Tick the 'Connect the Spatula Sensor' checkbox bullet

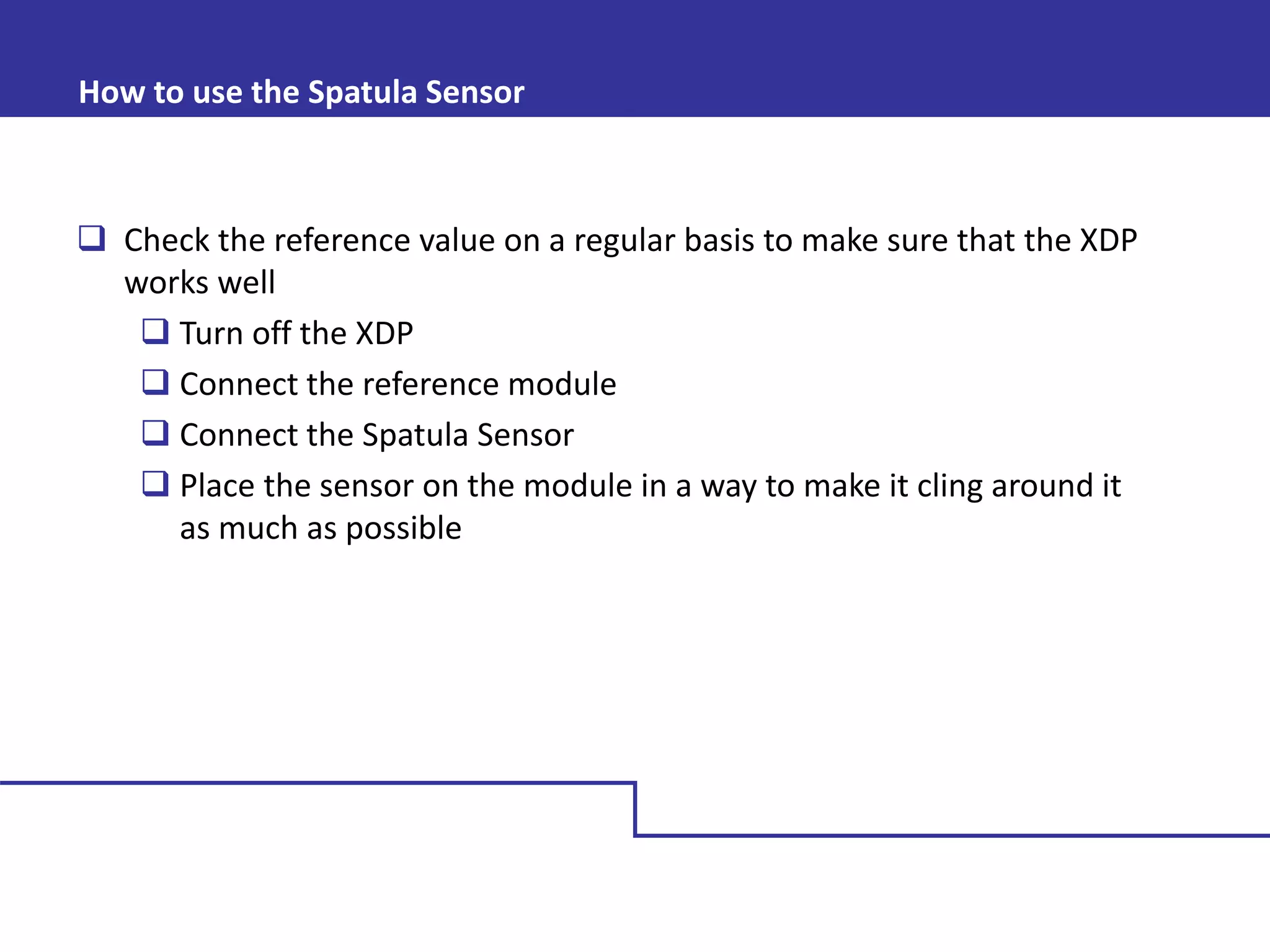155,433
